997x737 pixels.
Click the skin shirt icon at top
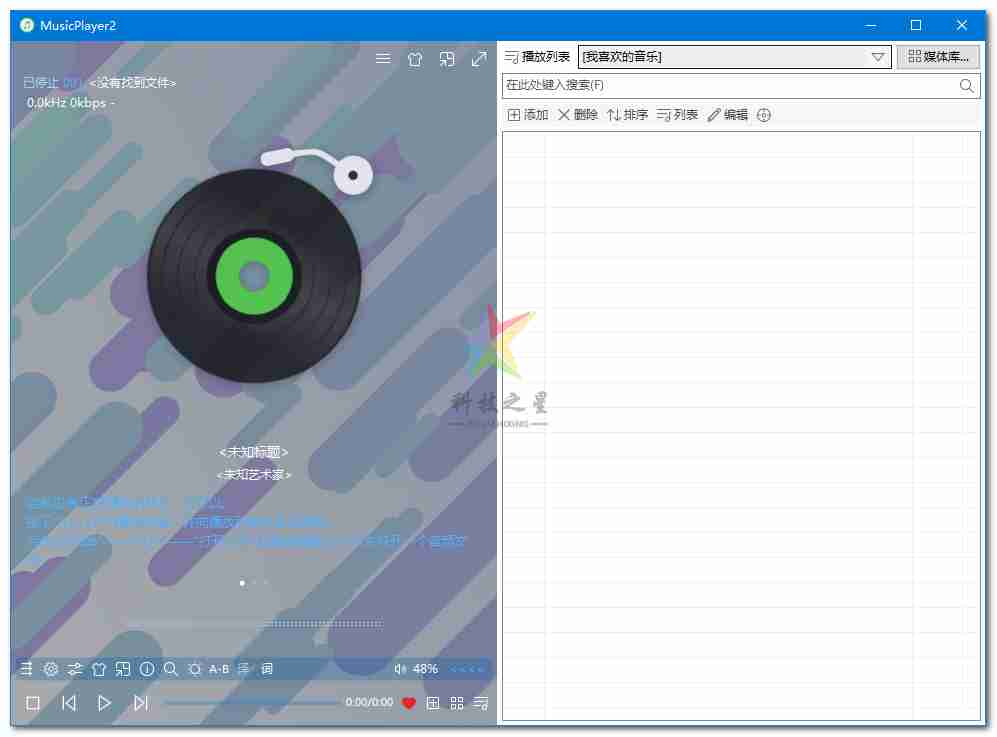415,59
